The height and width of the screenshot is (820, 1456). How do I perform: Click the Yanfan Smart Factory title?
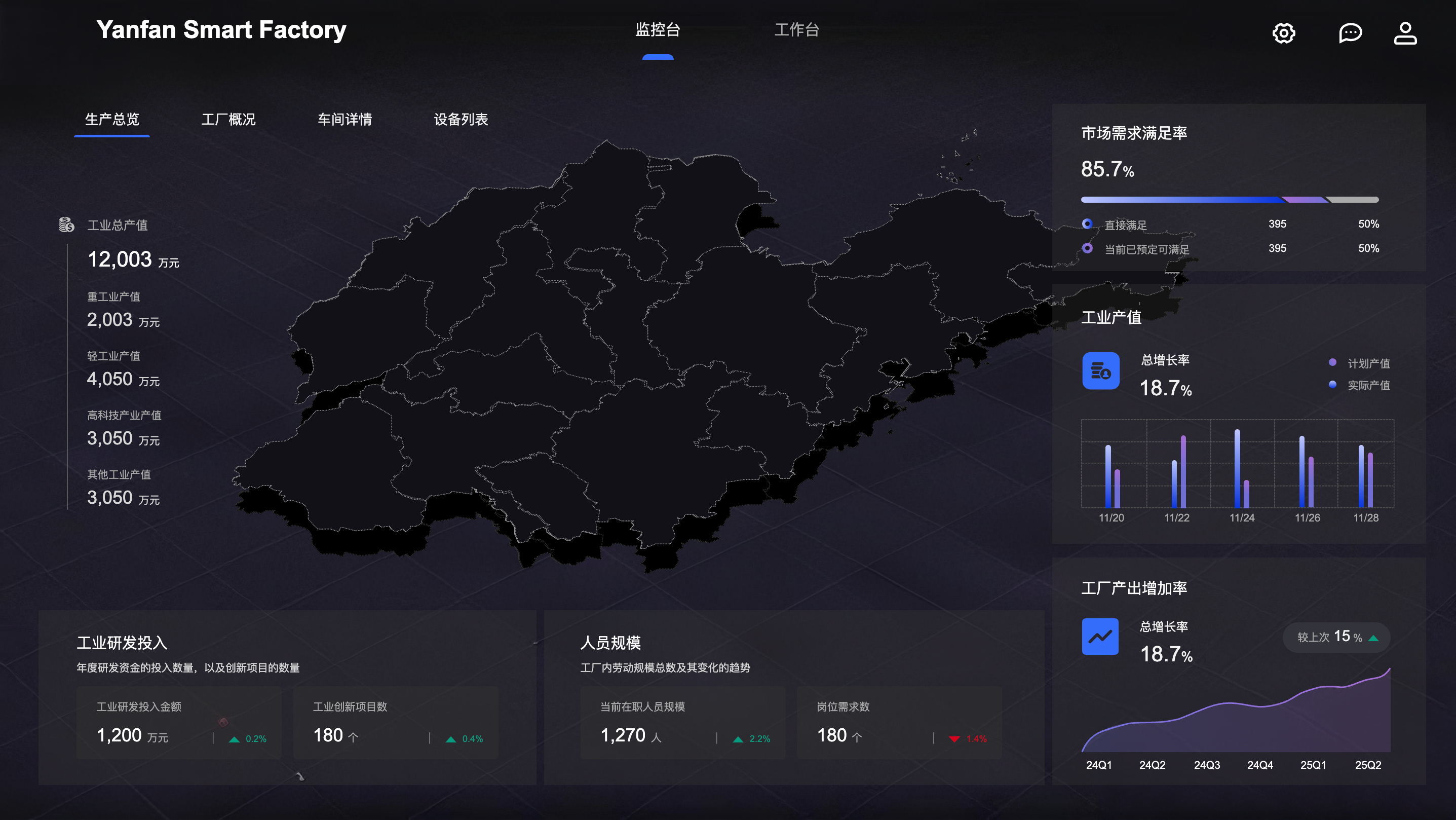[x=221, y=29]
